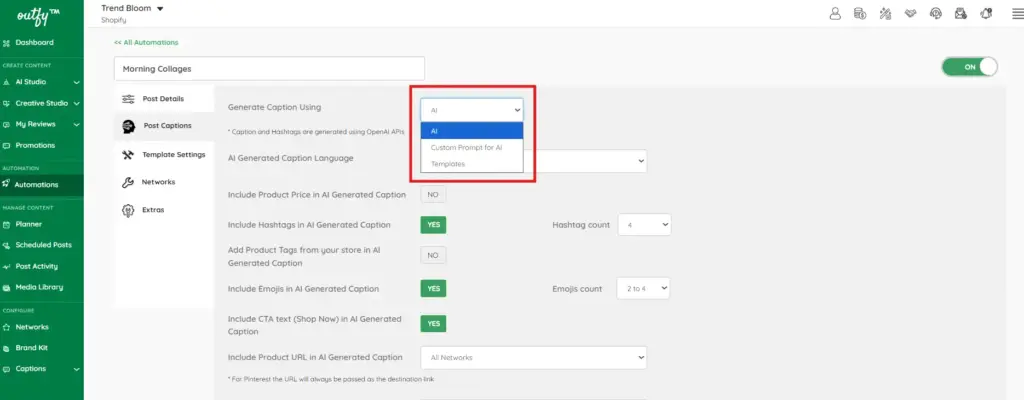
Task: Click the Scheduled Posts sidebar icon
Action: 7,246
